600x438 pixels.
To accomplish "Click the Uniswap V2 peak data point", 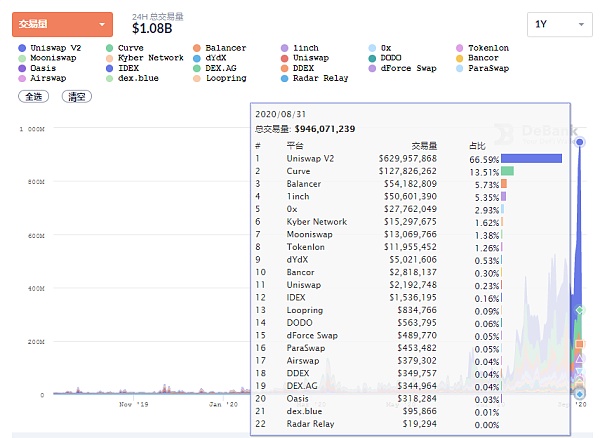I will point(579,142).
